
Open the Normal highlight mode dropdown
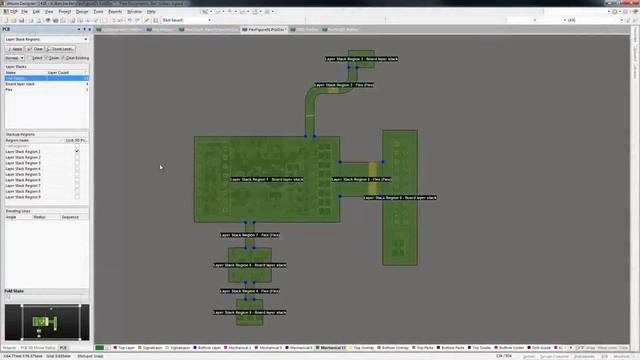point(14,58)
